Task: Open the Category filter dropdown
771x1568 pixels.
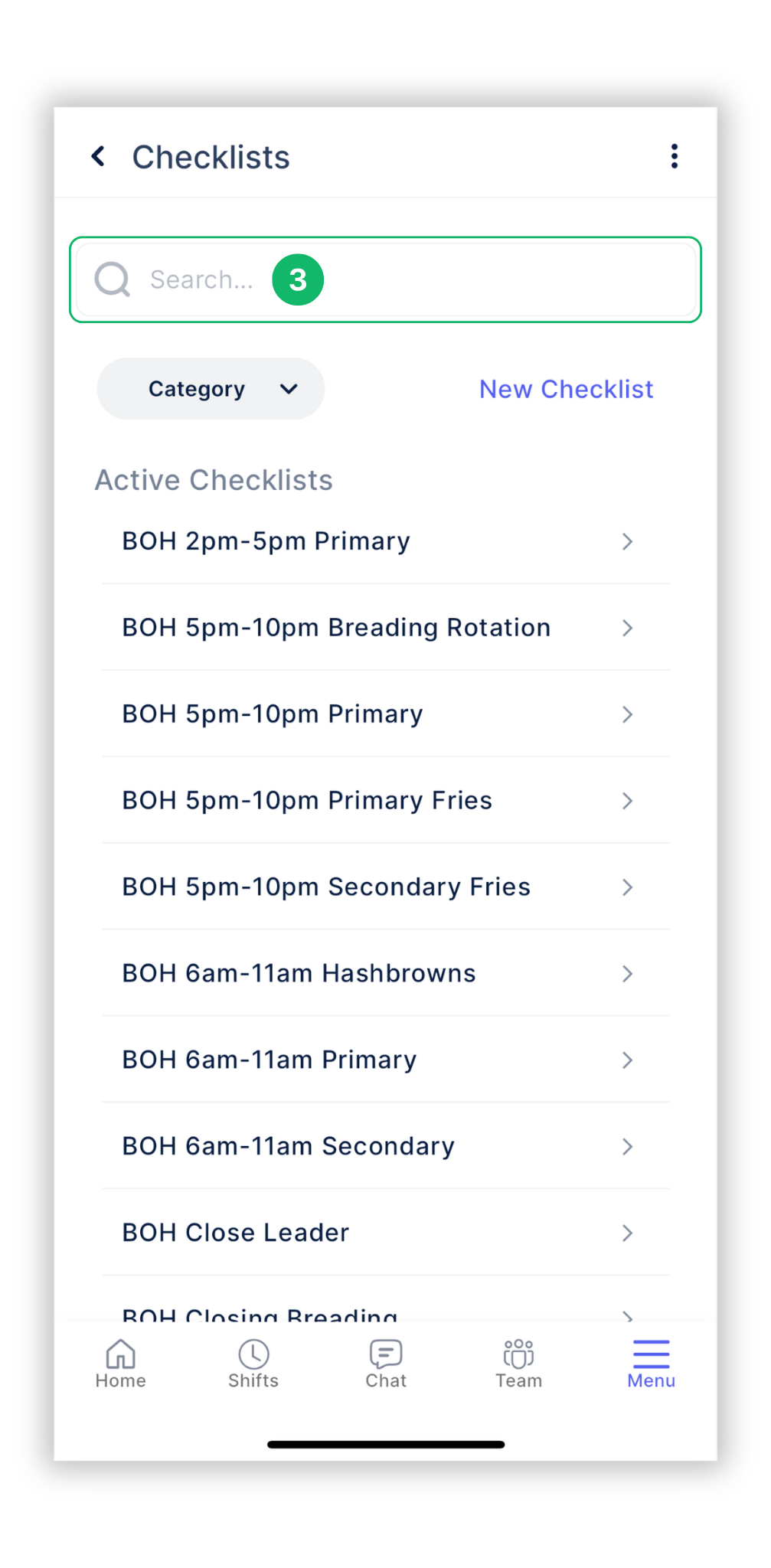Action: 211,389
